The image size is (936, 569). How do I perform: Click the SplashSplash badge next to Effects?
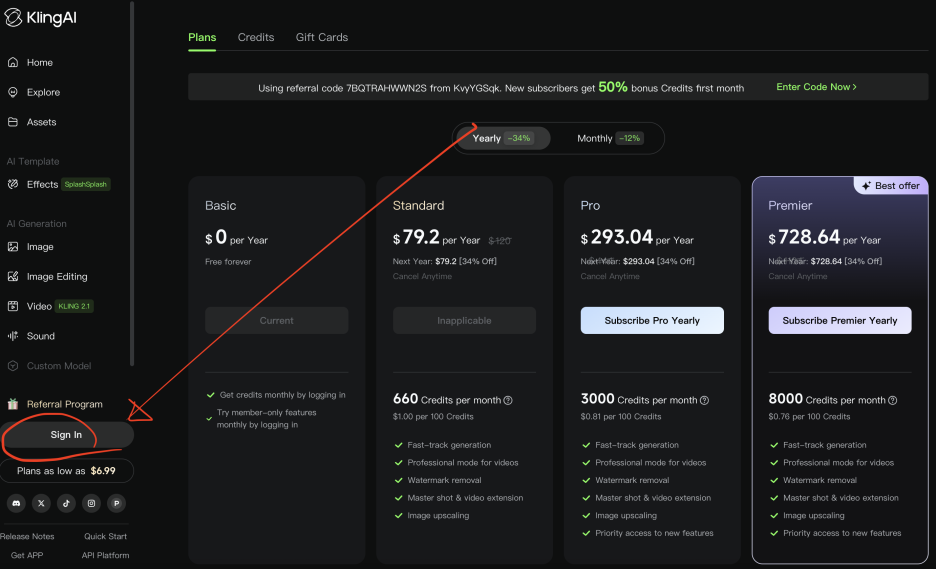click(85, 184)
